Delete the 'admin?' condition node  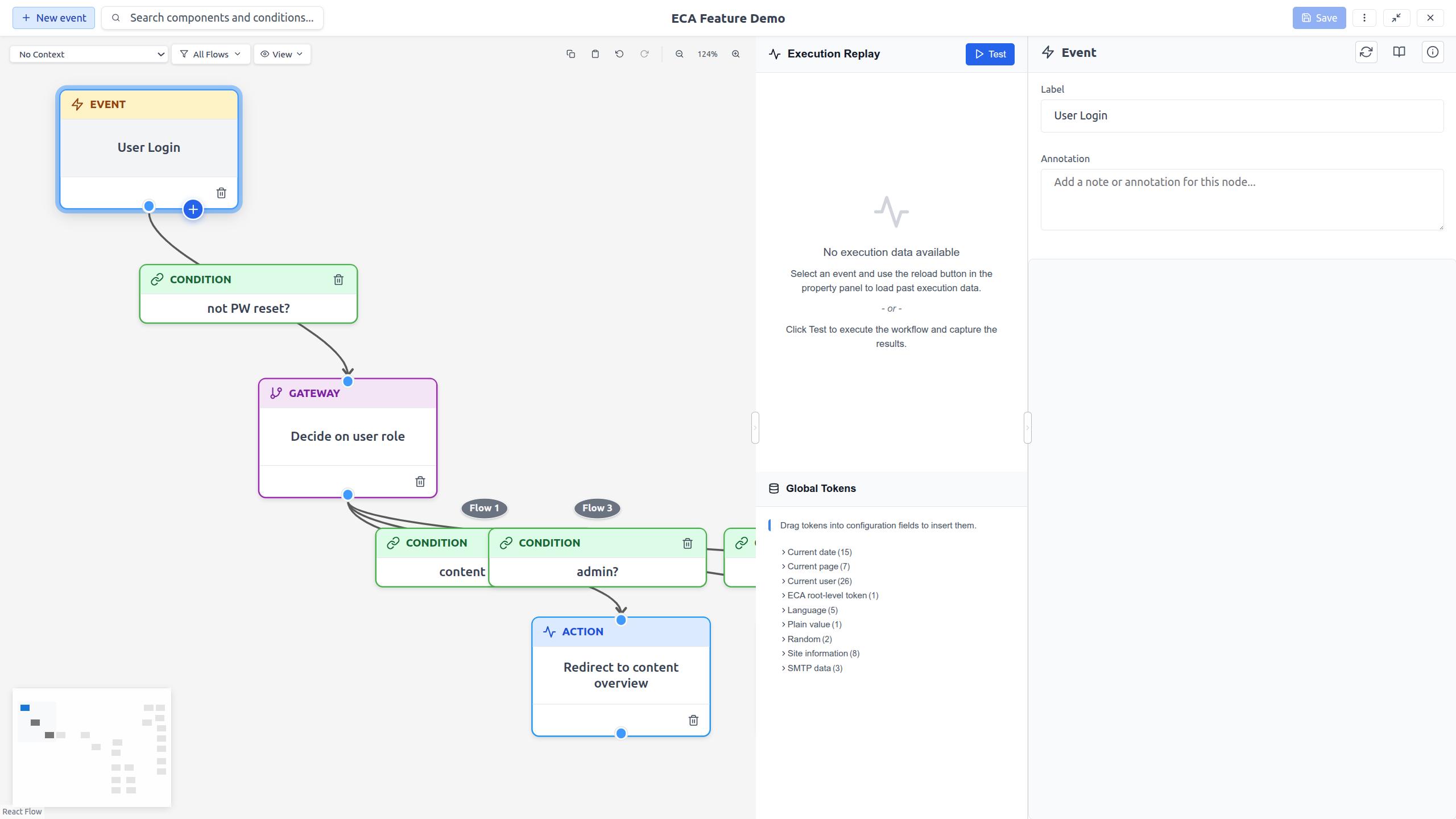(687, 543)
